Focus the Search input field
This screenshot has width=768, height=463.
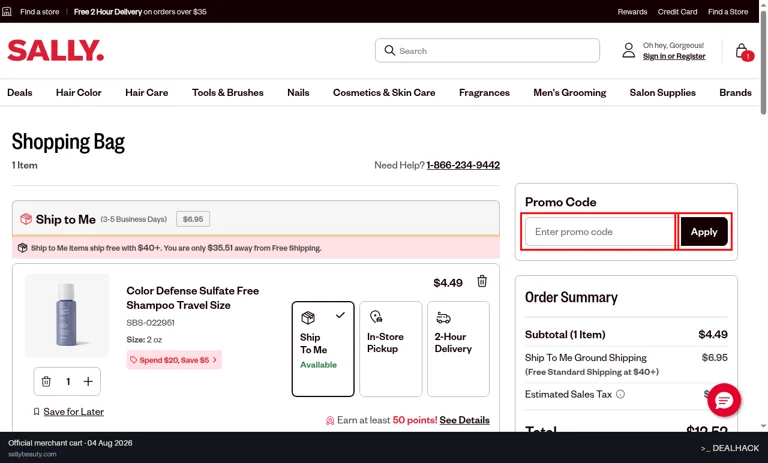click(x=487, y=50)
